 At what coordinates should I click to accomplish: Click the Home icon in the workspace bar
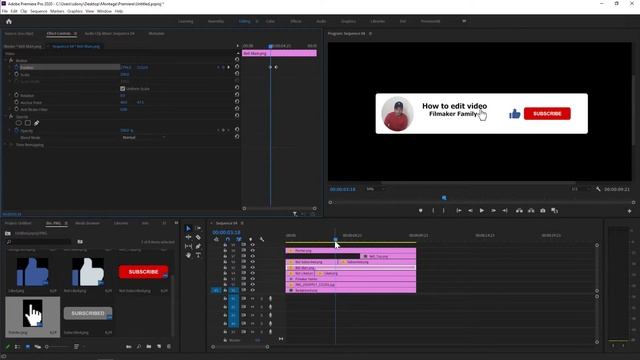coord(9,21)
